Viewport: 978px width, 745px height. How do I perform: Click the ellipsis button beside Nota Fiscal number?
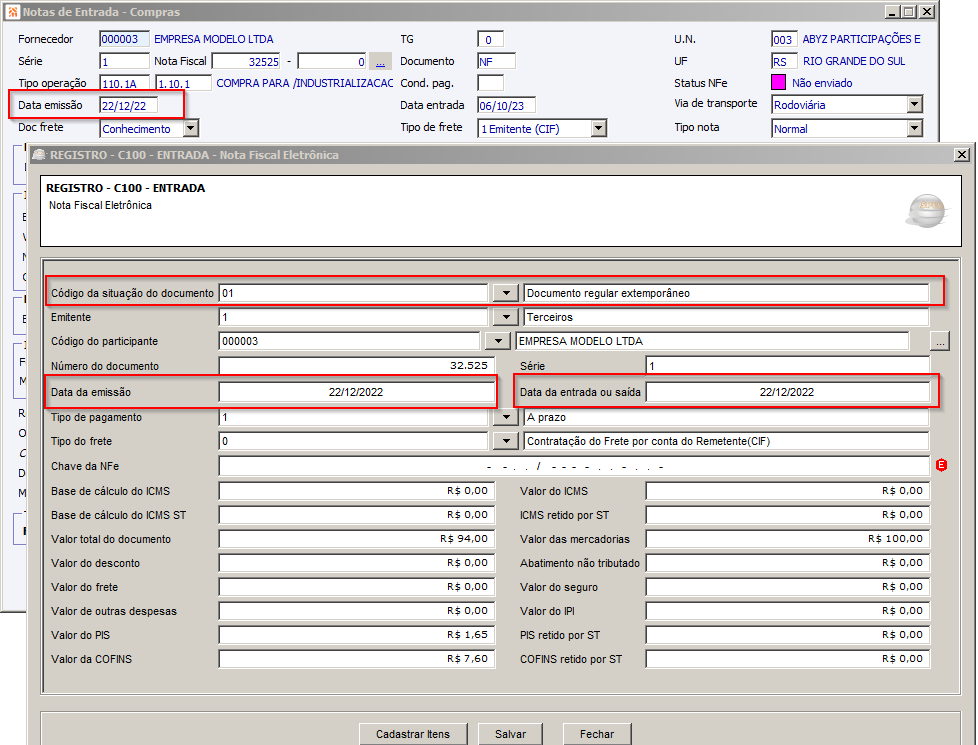pyautogui.click(x=380, y=61)
